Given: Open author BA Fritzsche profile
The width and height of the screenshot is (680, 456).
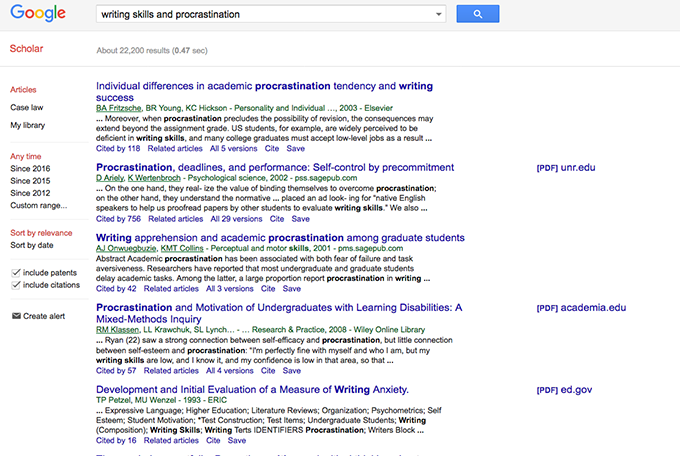Looking at the screenshot, I should coord(118,108).
